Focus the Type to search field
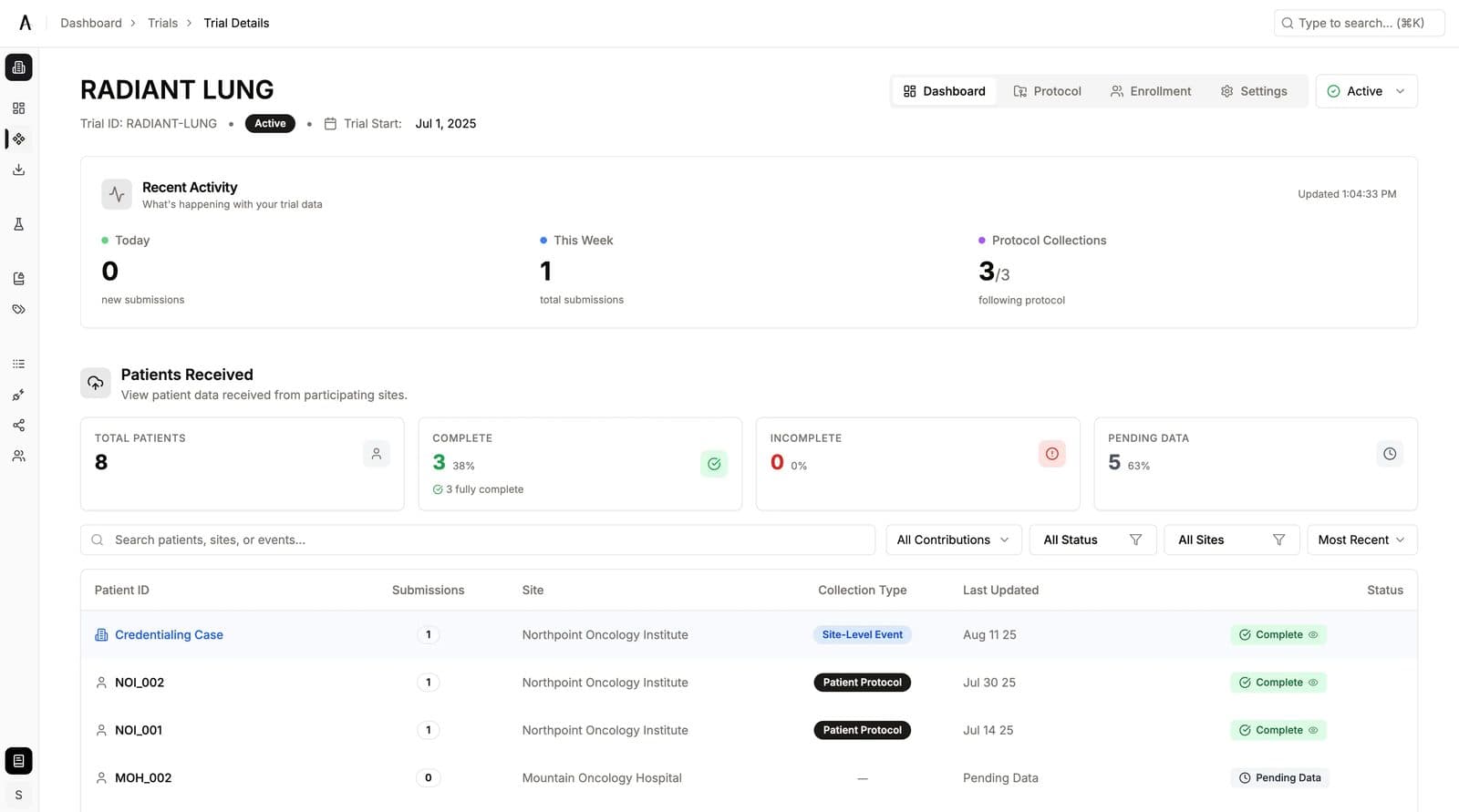1459x812 pixels. pos(1359,23)
